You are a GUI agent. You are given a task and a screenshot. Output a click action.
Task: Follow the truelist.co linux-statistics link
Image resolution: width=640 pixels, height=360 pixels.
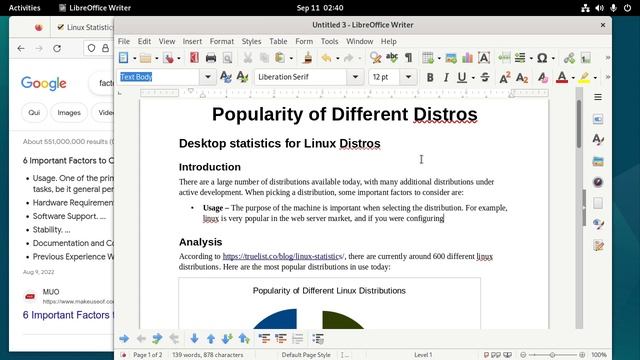click(x=283, y=256)
